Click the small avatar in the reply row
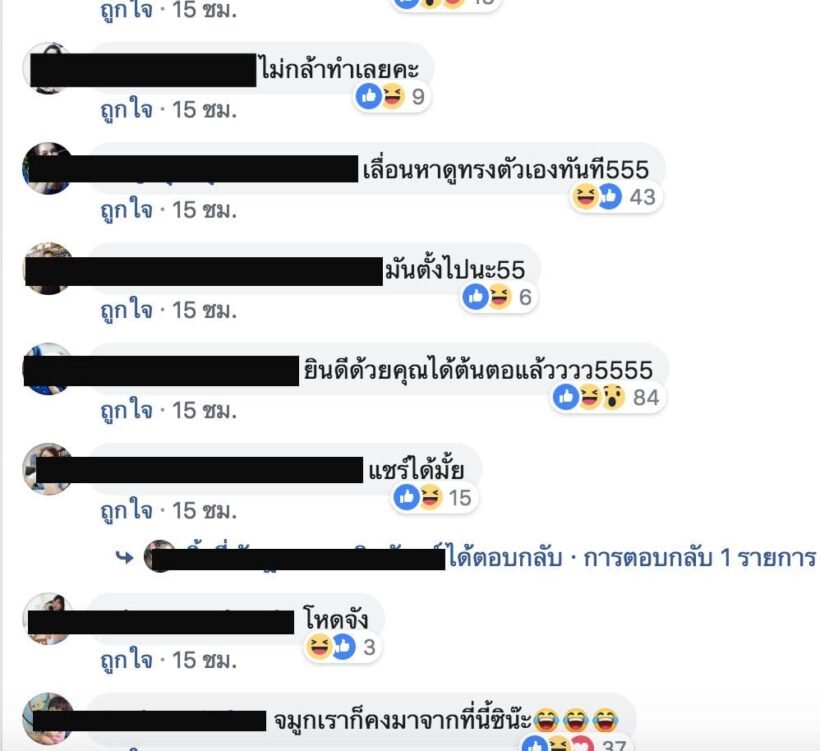Viewport: 820px width, 751px height. coord(160,556)
